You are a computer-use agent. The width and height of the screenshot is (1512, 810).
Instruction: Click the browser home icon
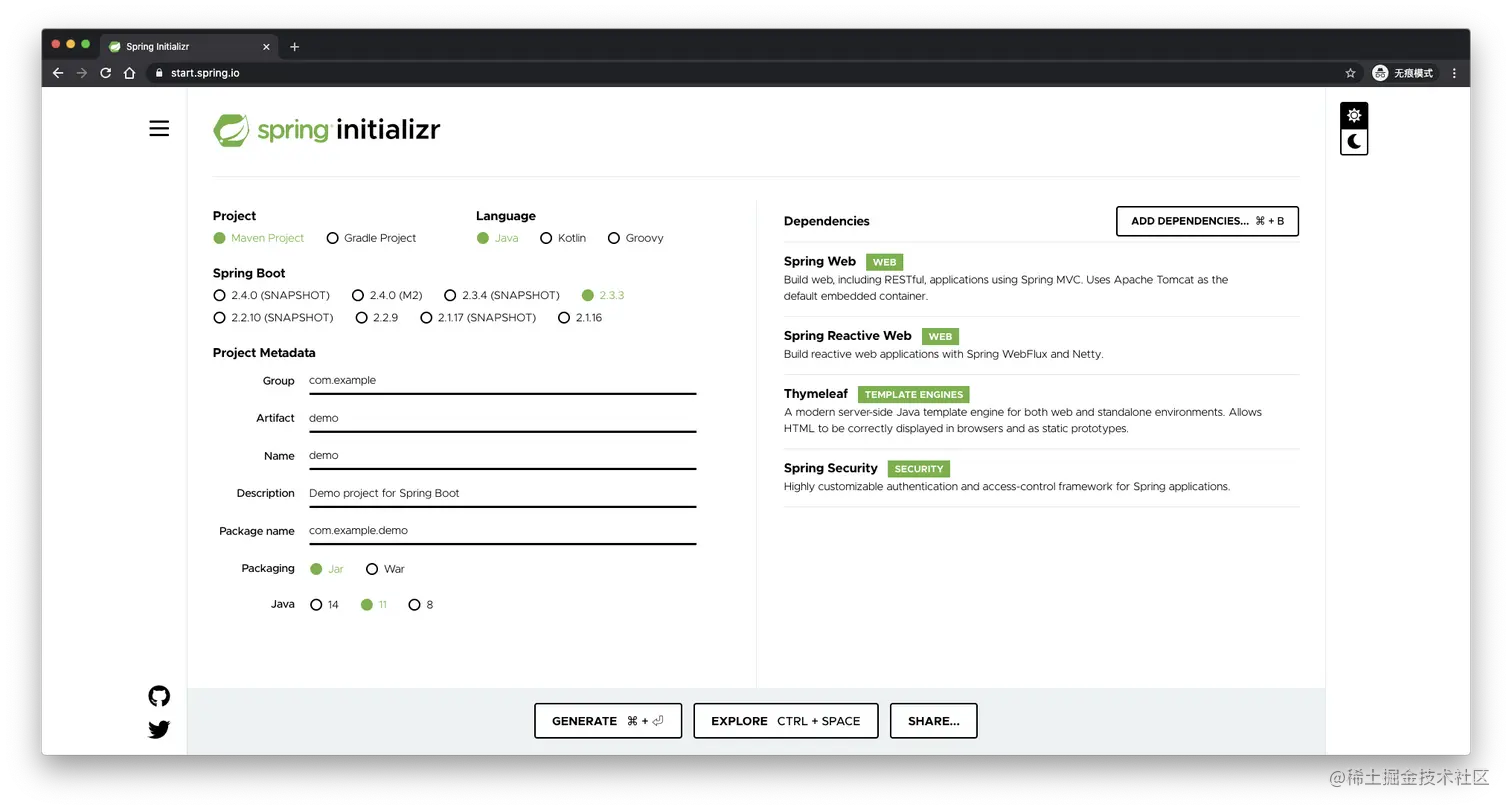[x=130, y=73]
